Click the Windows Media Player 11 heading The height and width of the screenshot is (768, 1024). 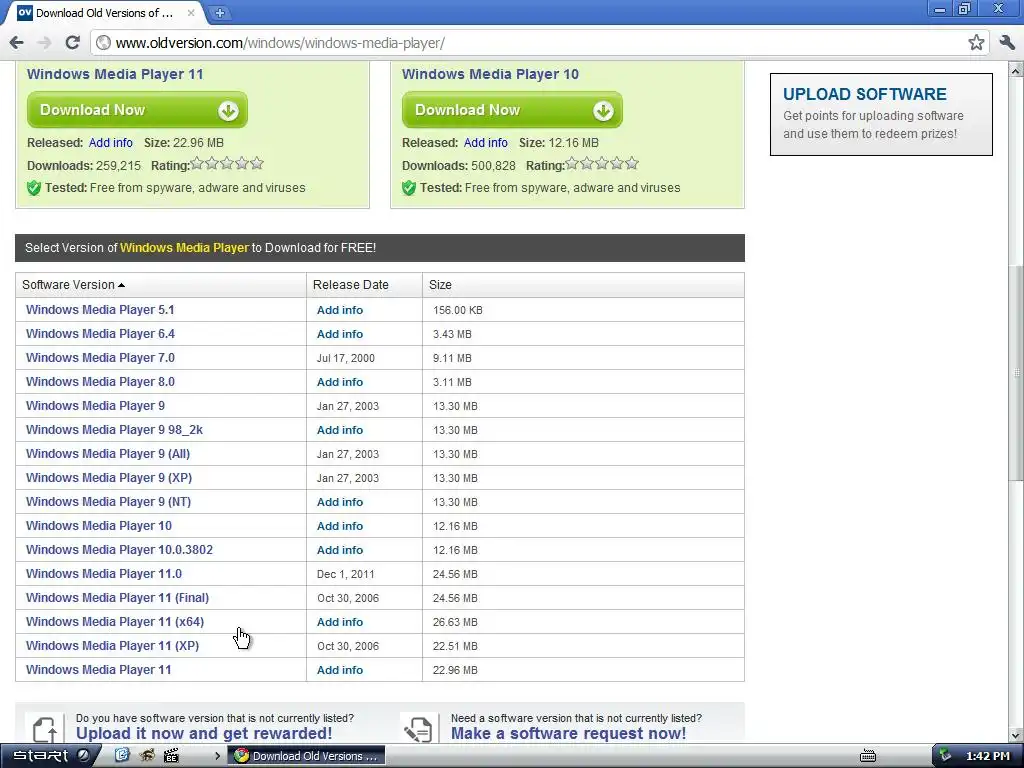point(115,74)
